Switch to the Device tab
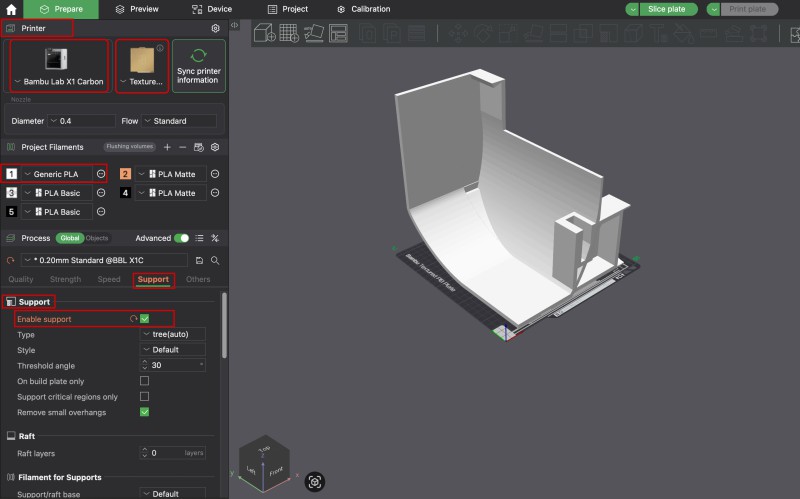800x499 pixels. pyautogui.click(x=212, y=9)
